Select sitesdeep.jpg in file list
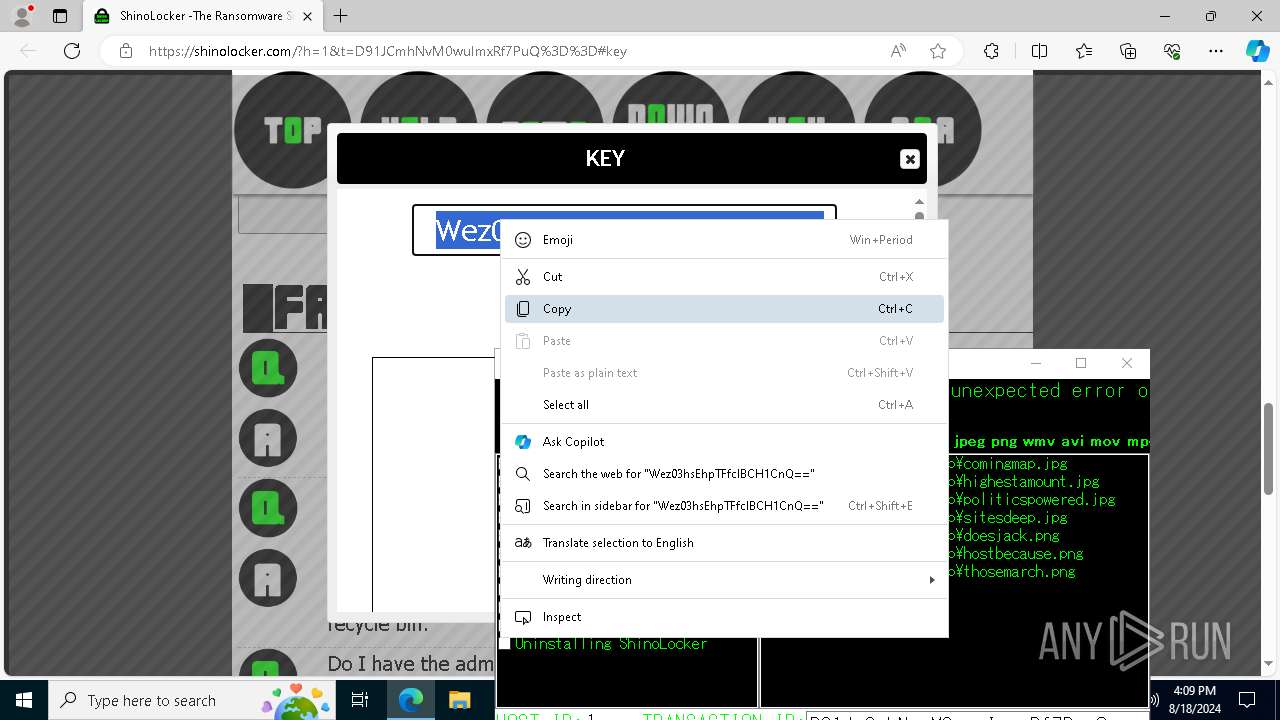The height and width of the screenshot is (720, 1280). click(1009, 518)
